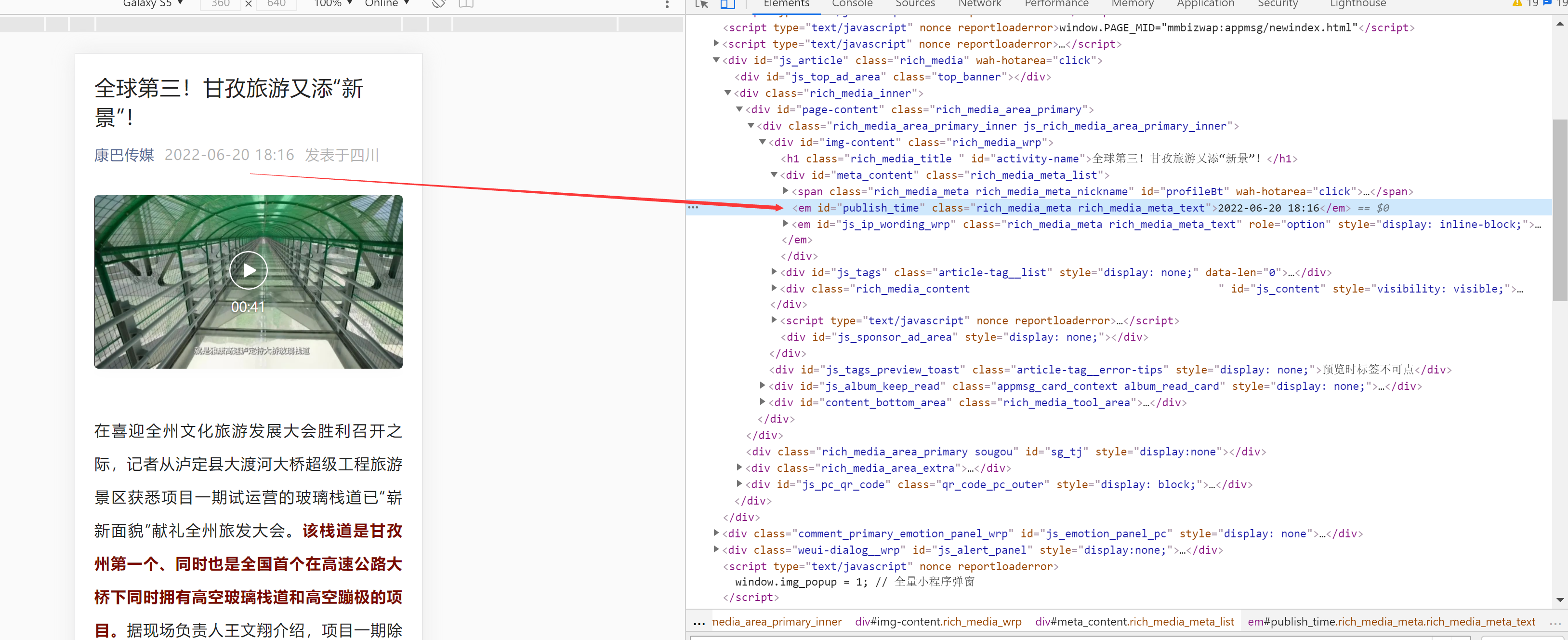Click the viewport width input field
The height and width of the screenshot is (640, 1568).
[x=220, y=4]
